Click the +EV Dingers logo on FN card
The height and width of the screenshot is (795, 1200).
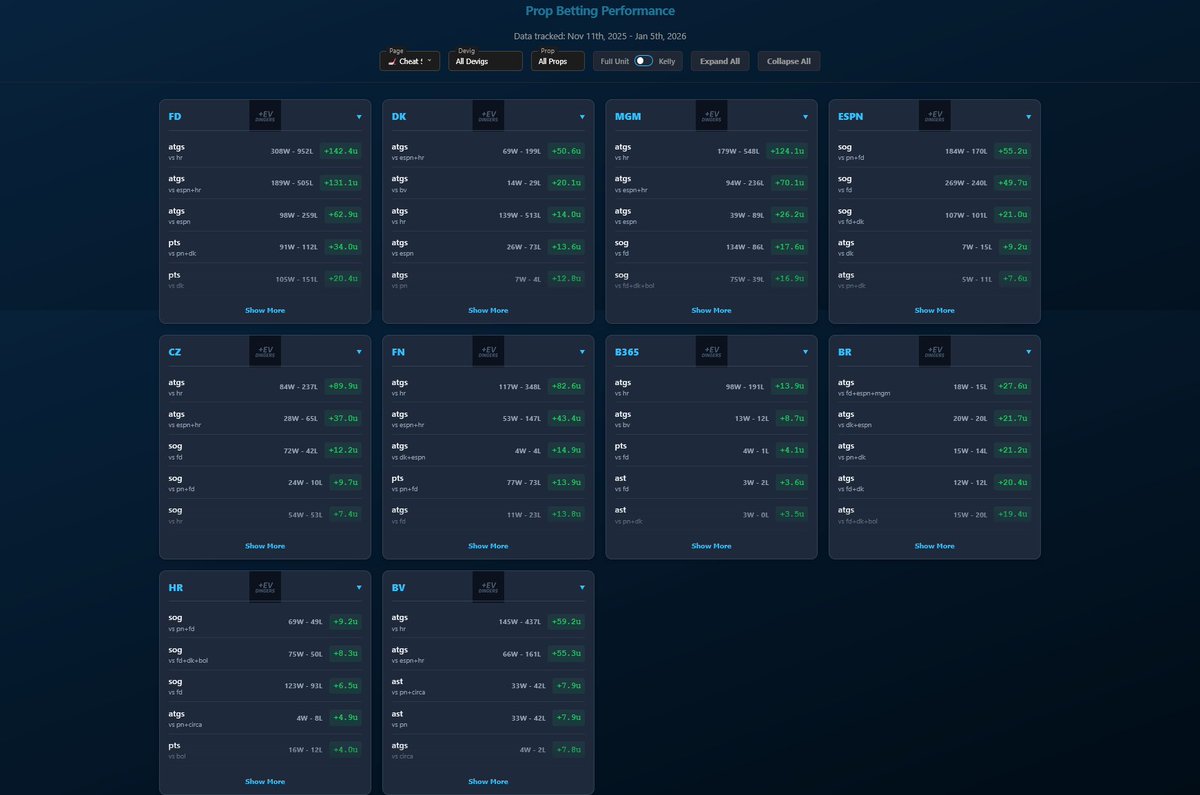(488, 352)
